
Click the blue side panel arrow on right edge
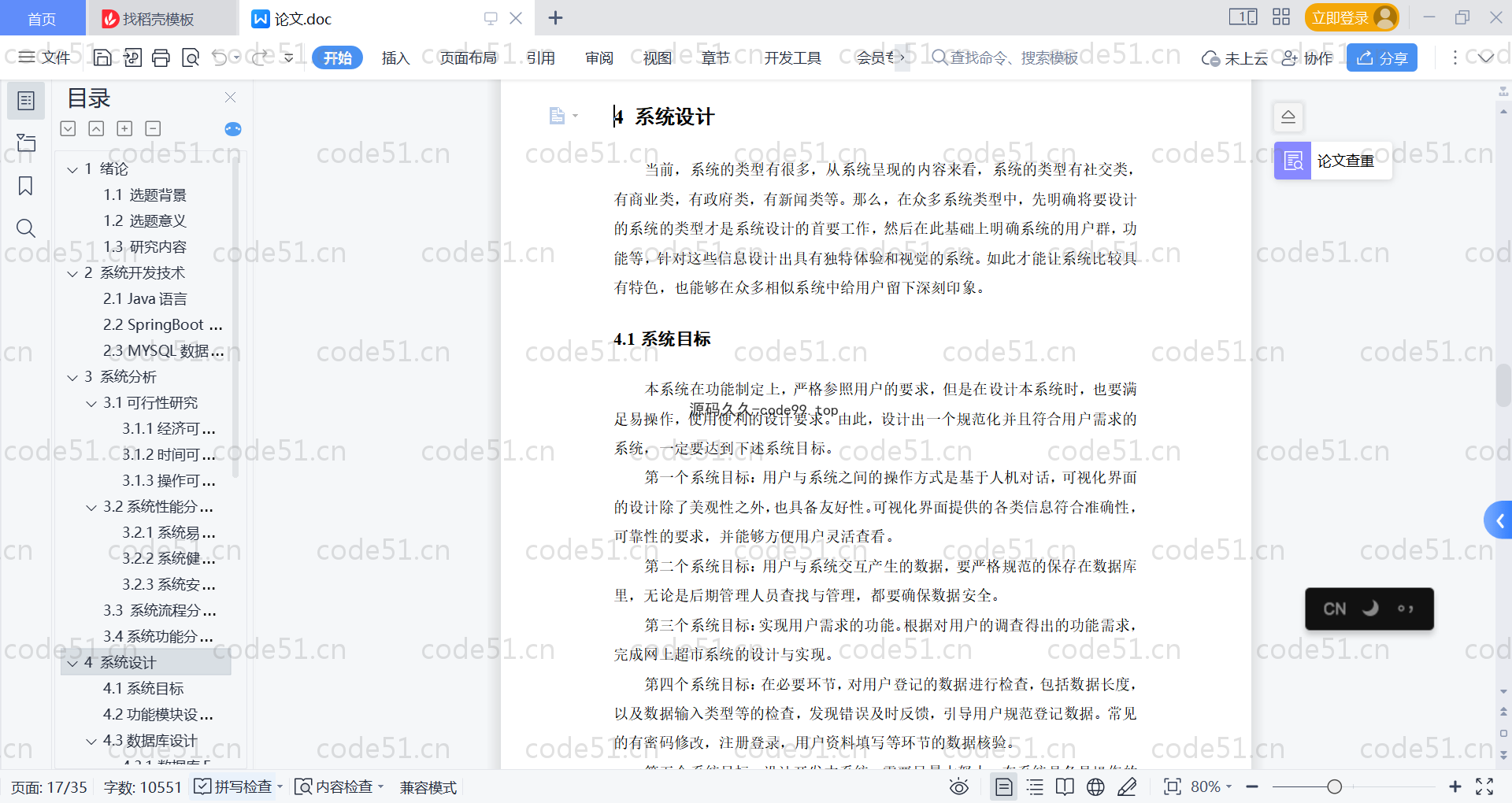[1499, 520]
